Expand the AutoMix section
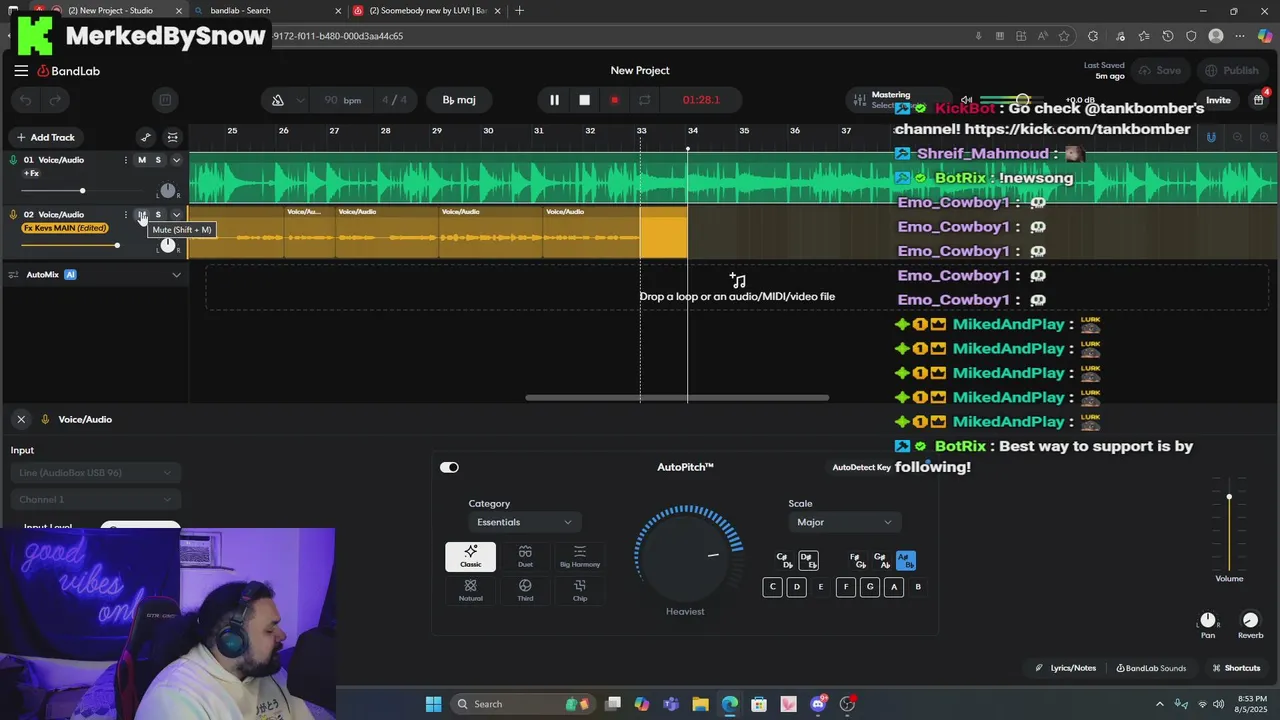The image size is (1280, 720). tap(177, 275)
